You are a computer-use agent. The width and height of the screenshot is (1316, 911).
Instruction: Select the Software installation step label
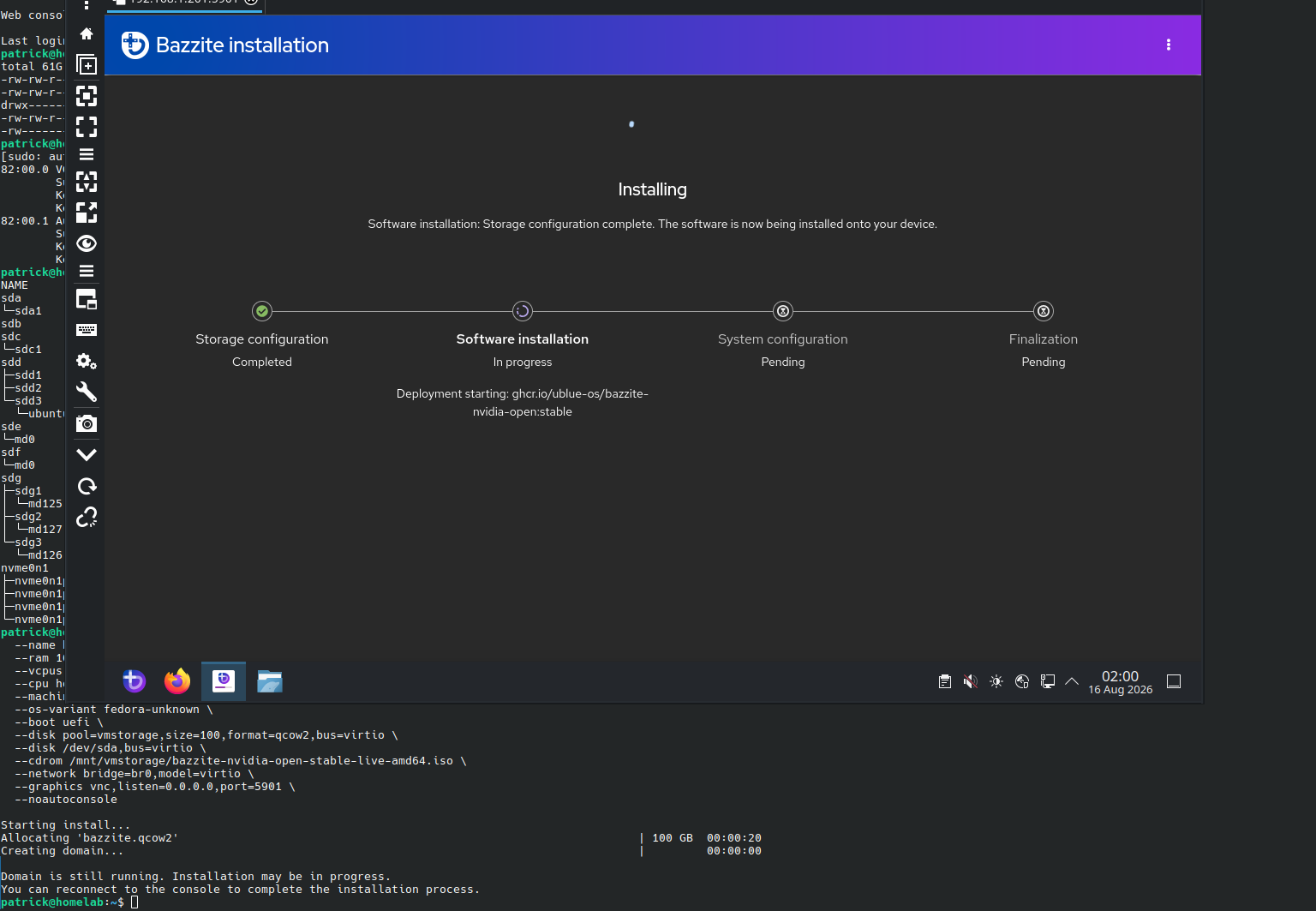[x=523, y=339]
